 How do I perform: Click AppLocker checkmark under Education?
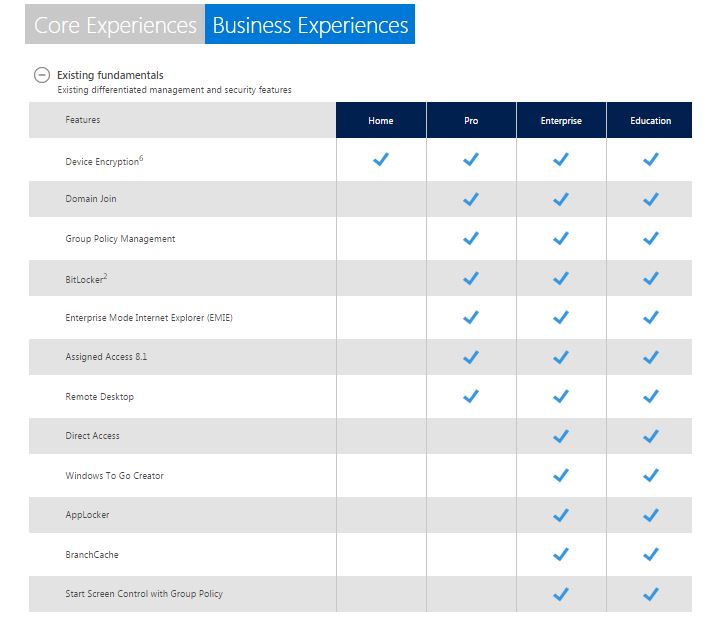coord(651,515)
